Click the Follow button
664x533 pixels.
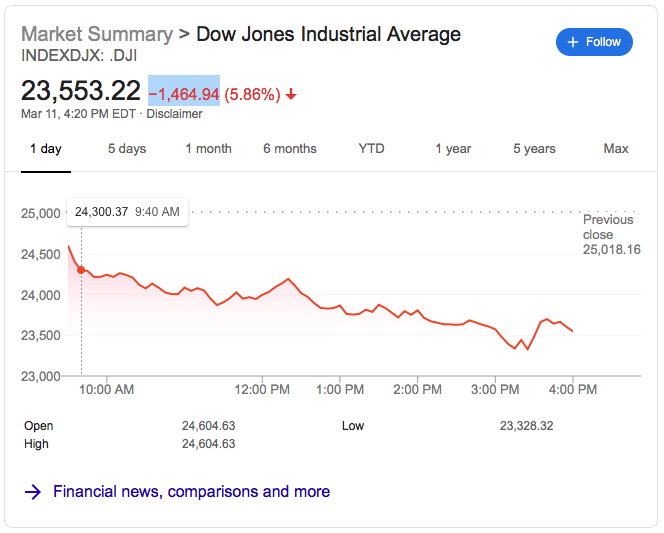(x=594, y=42)
